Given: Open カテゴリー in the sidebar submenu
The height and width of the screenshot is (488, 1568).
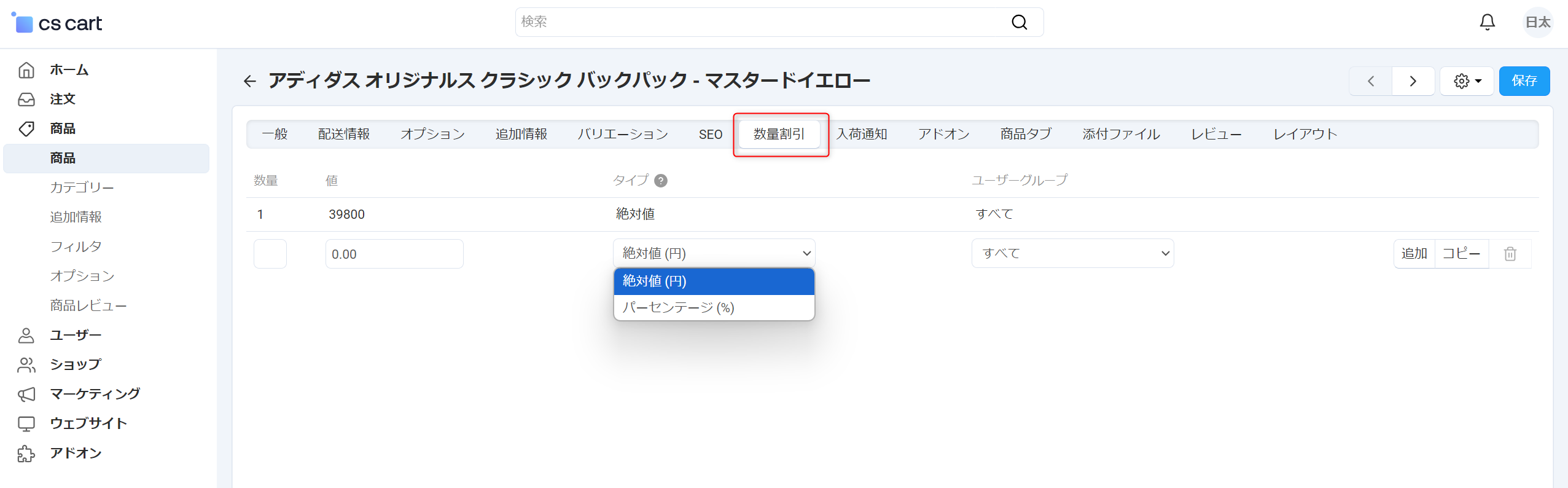Looking at the screenshot, I should 82,187.
